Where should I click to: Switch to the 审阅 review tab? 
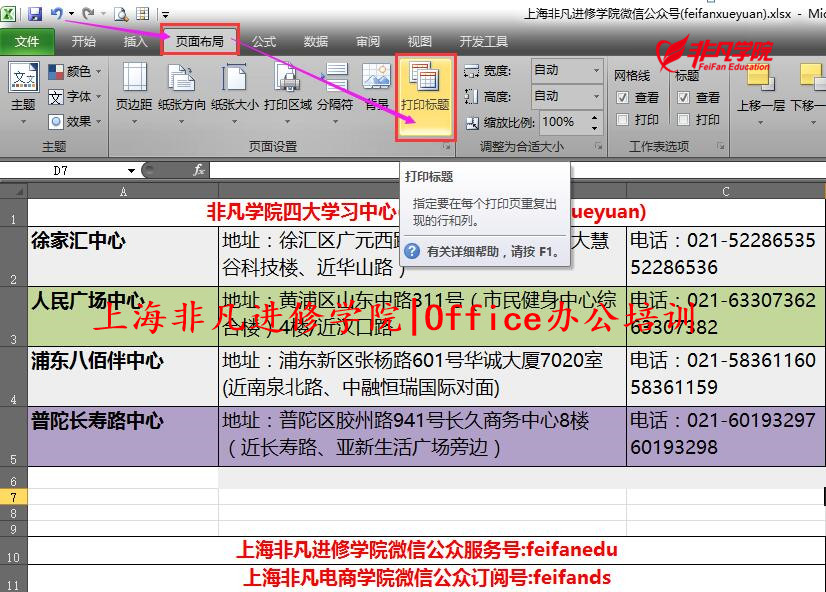point(368,42)
